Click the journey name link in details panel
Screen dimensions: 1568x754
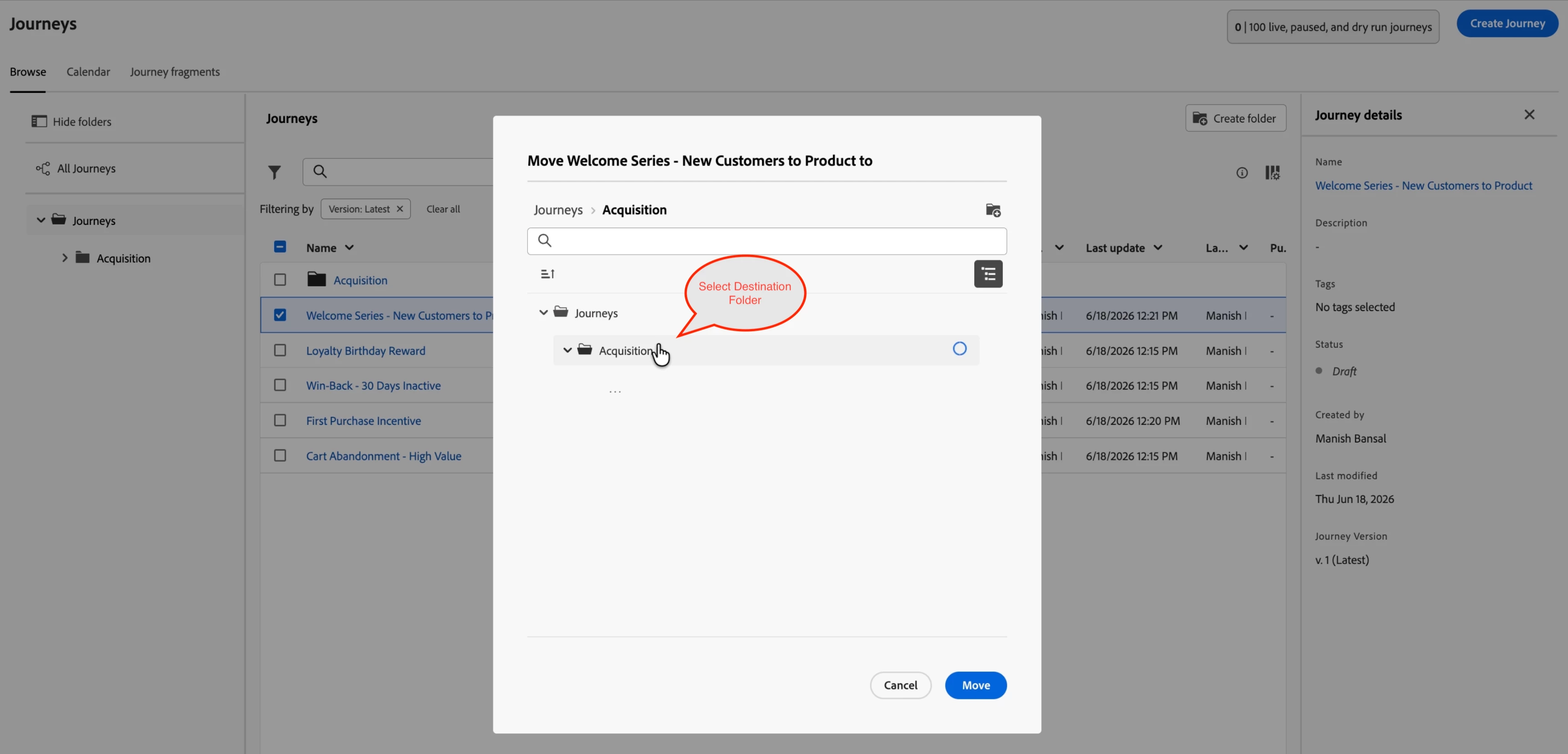coord(1423,186)
